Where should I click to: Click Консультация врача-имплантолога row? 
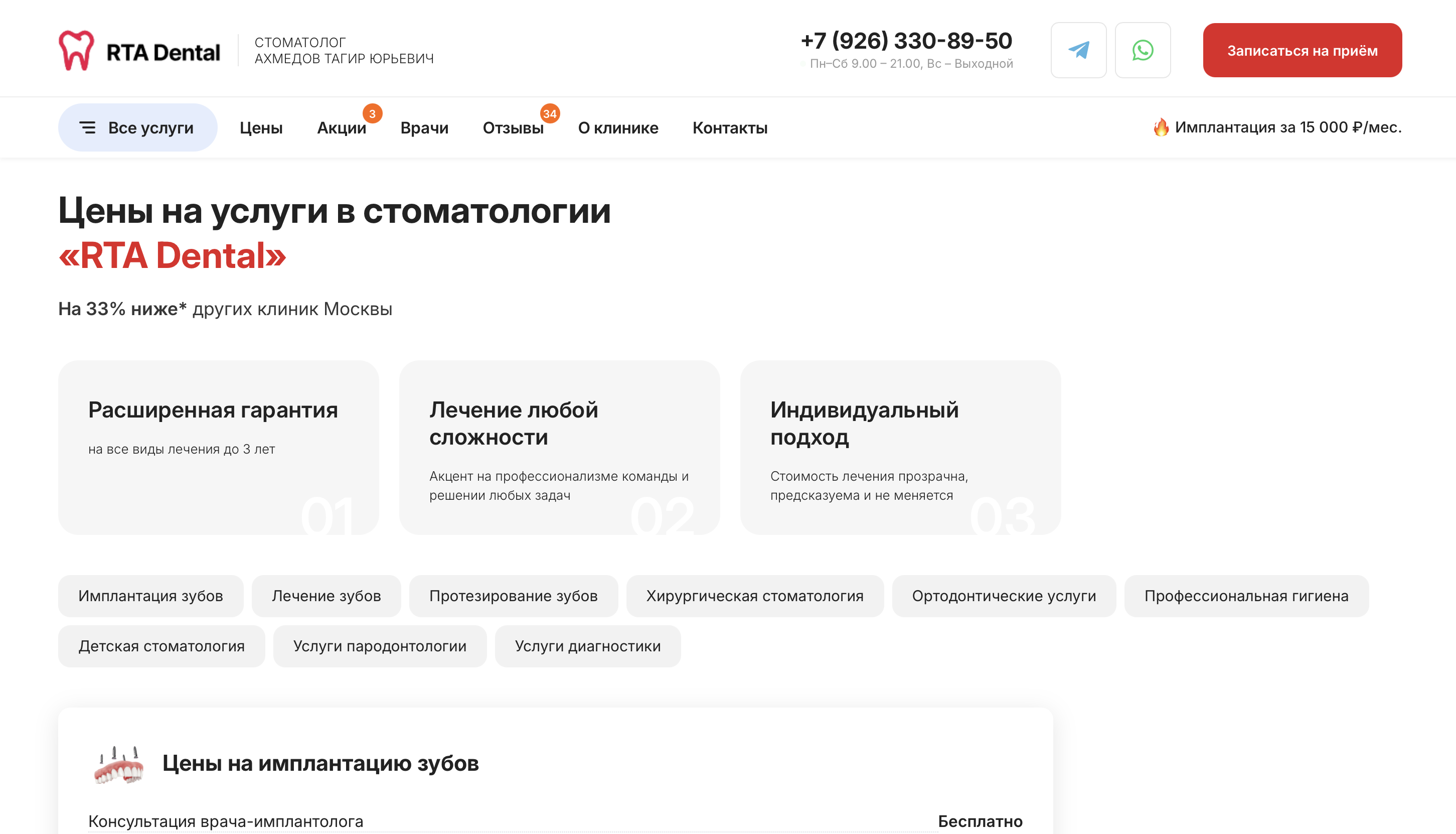(x=555, y=821)
